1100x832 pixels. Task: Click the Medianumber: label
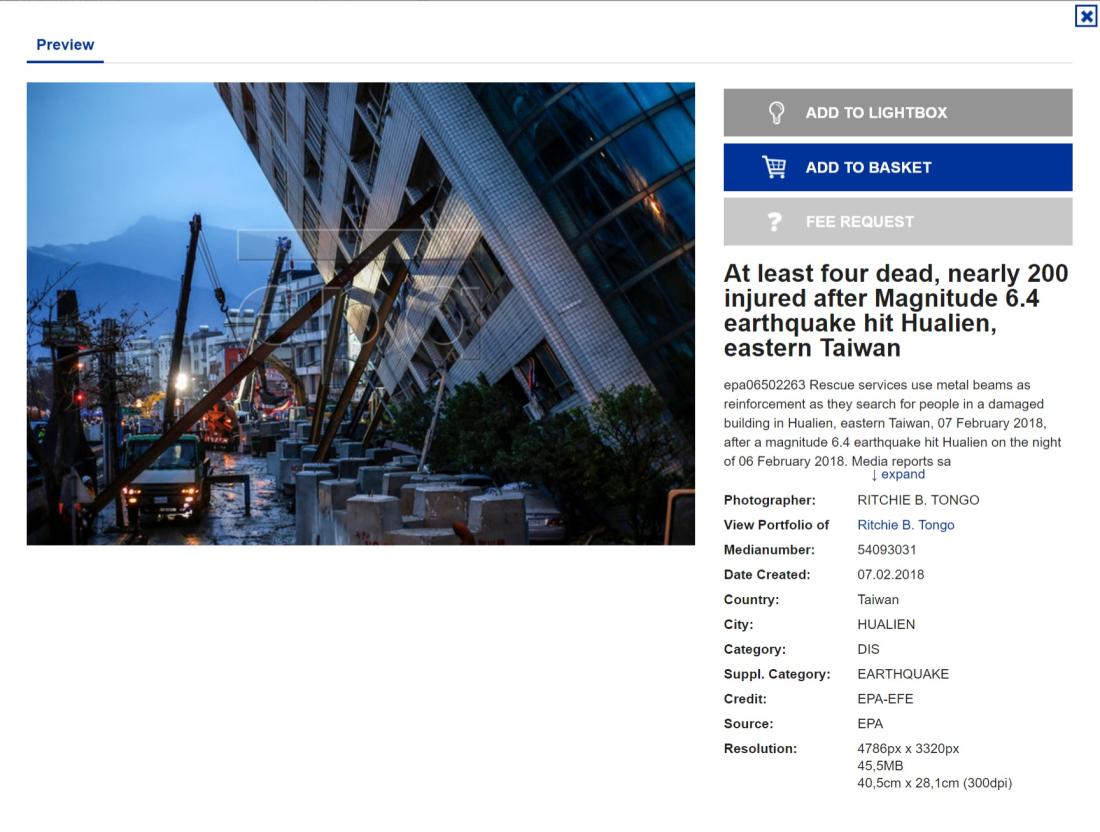point(769,550)
